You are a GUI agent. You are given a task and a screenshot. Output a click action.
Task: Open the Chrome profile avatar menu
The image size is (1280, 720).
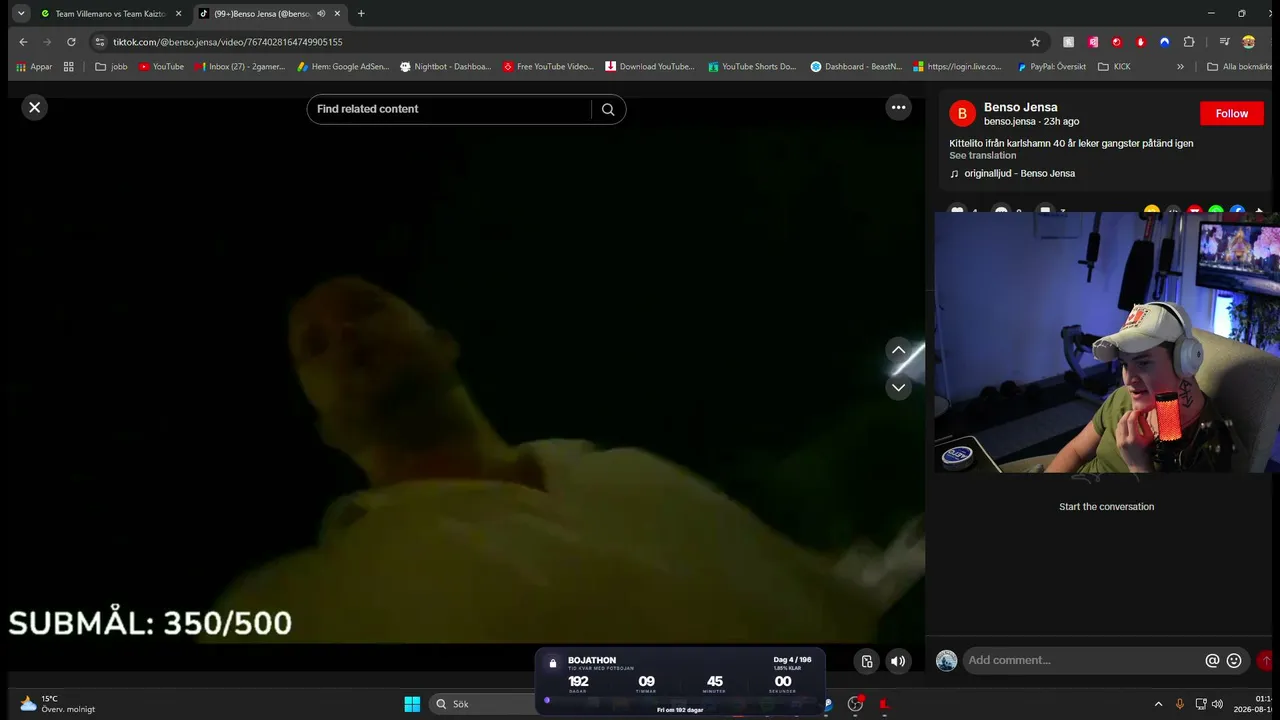[1248, 42]
